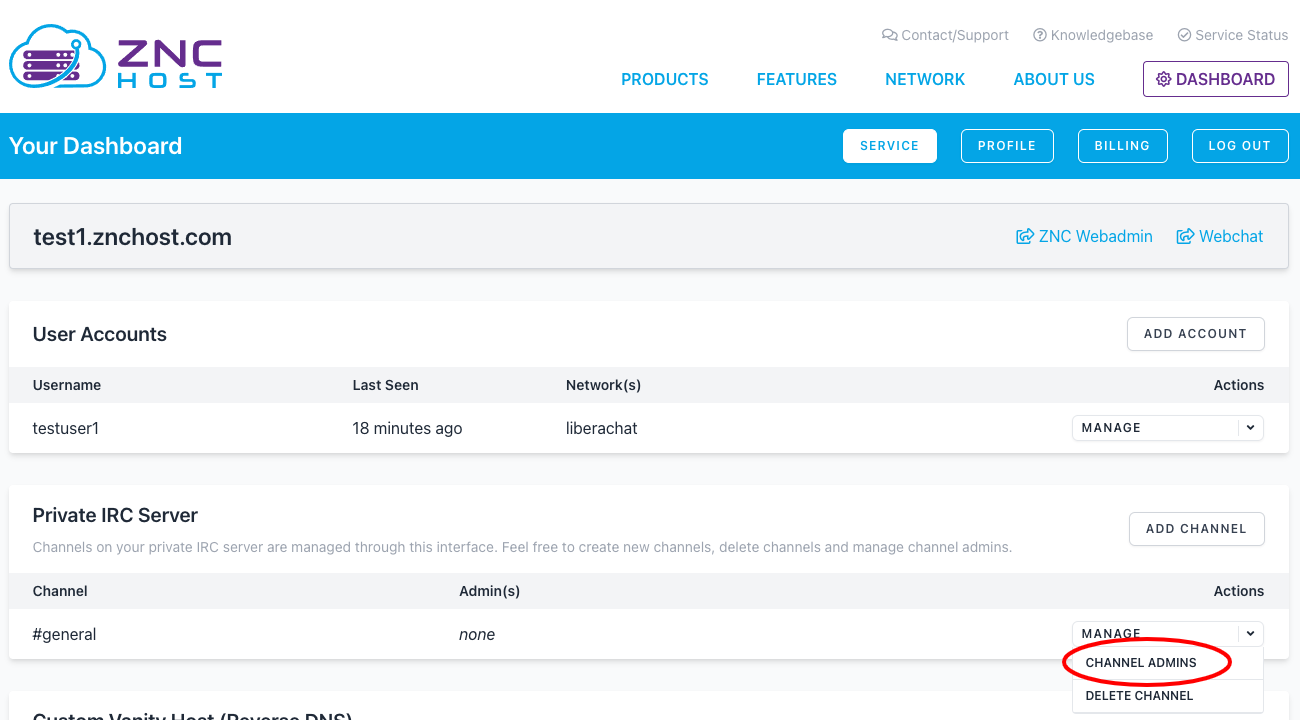Click the Webchat external link icon
The height and width of the screenshot is (720, 1300).
tap(1185, 237)
